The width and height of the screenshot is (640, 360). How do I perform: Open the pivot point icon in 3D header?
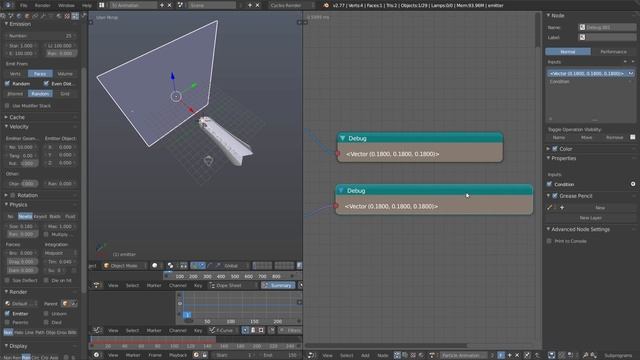pos(170,266)
